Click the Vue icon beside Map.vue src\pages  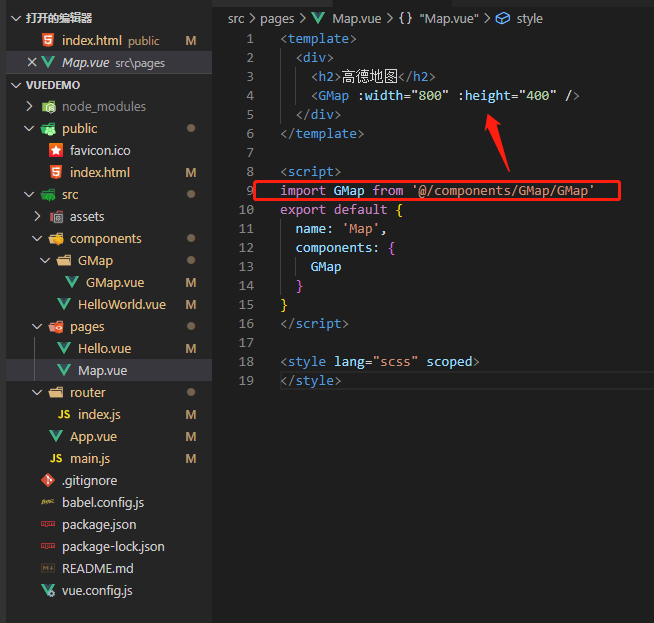pyautogui.click(x=48, y=63)
